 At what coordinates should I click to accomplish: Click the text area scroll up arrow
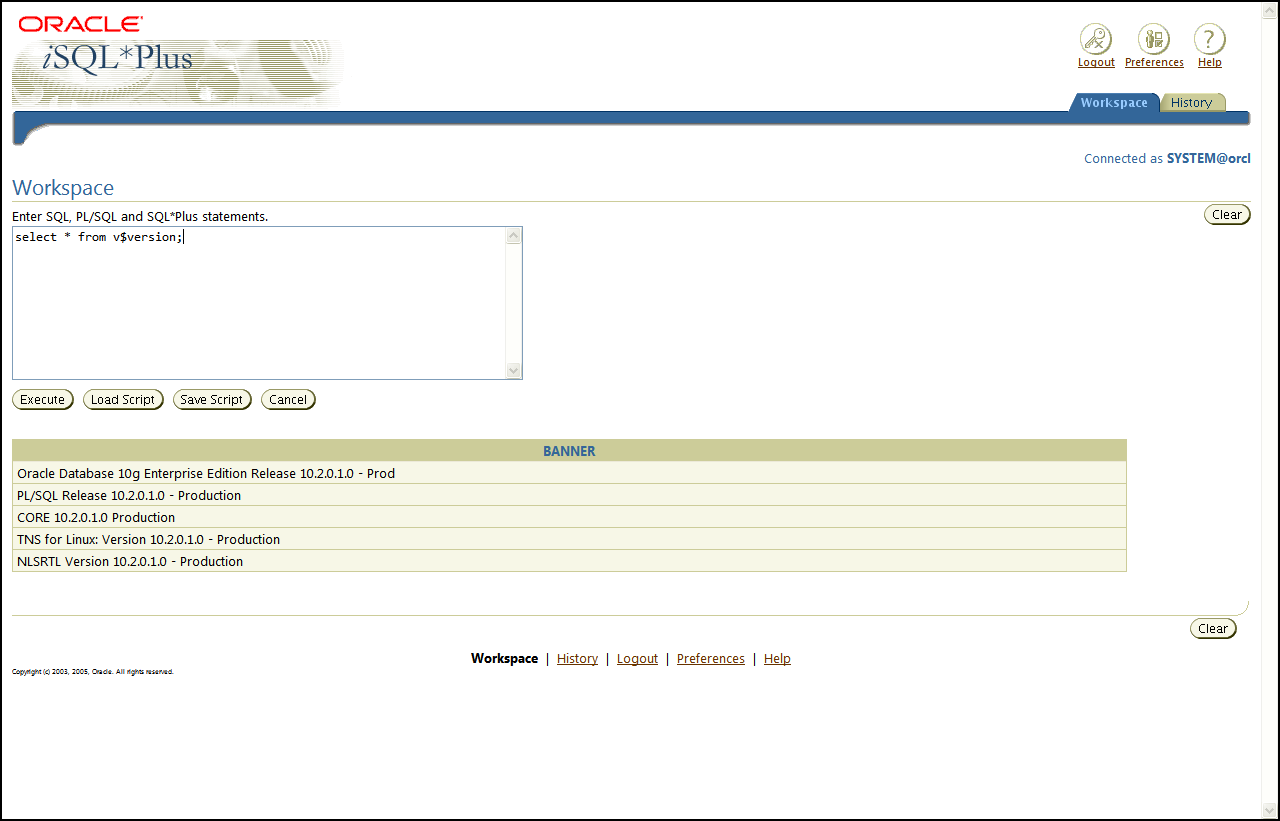pos(514,237)
